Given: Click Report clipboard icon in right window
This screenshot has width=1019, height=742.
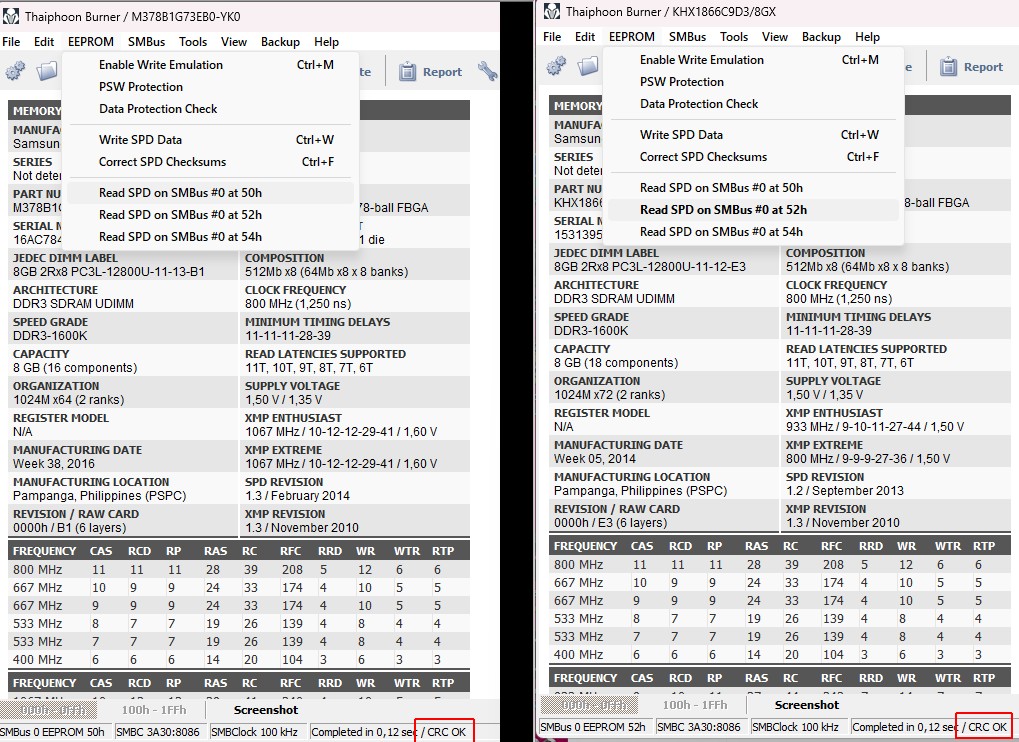Looking at the screenshot, I should pyautogui.click(x=948, y=66).
